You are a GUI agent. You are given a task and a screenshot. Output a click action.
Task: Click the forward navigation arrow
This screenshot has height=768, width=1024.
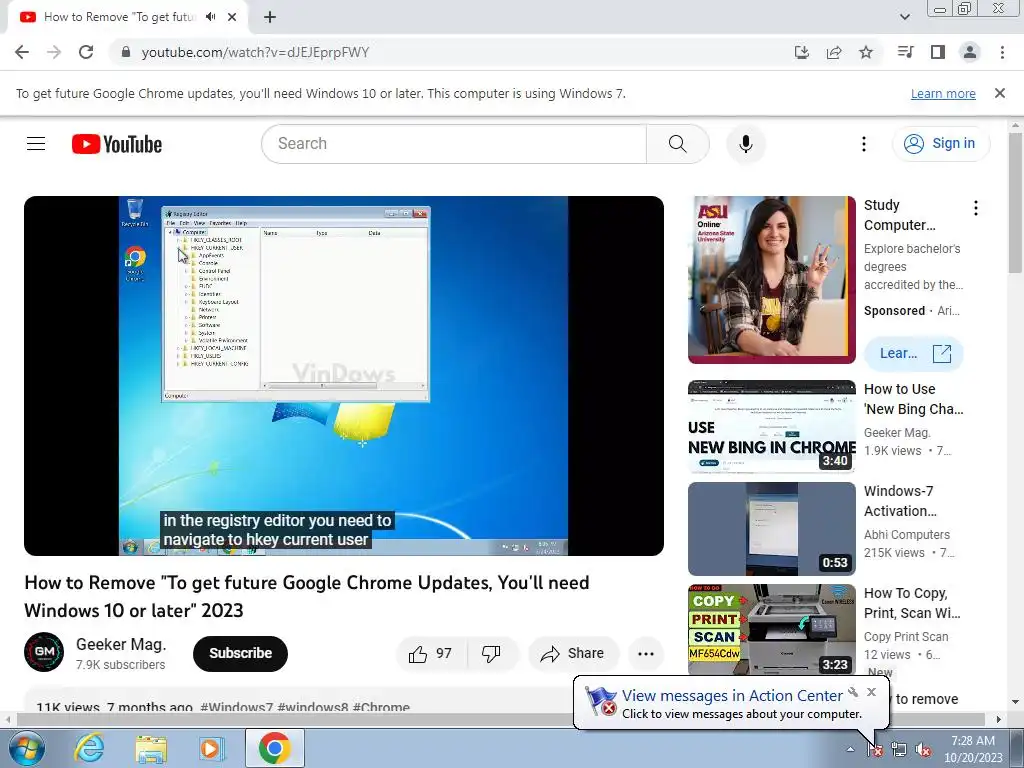point(54,52)
